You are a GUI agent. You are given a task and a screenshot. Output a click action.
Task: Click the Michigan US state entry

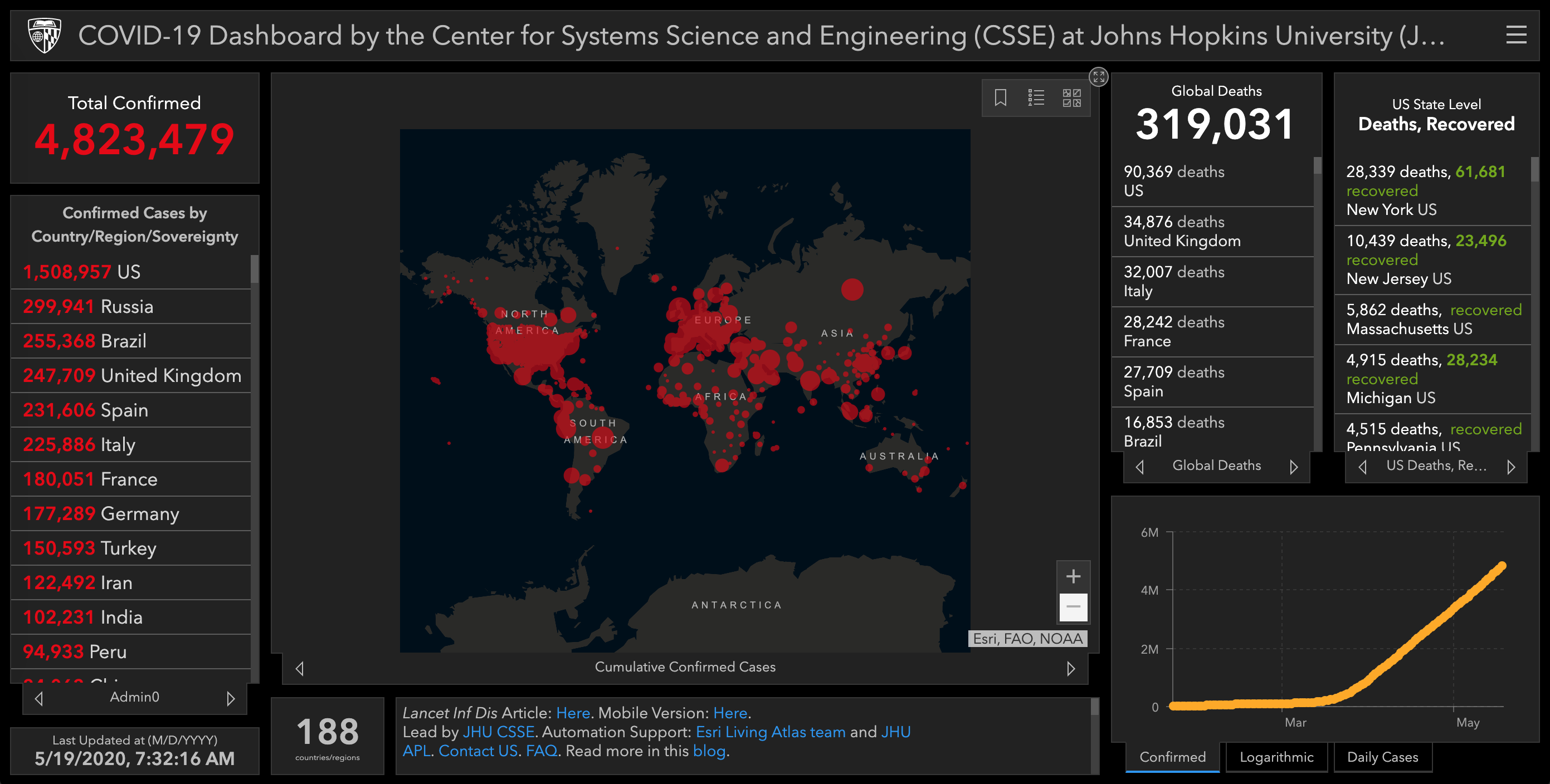[1432, 379]
